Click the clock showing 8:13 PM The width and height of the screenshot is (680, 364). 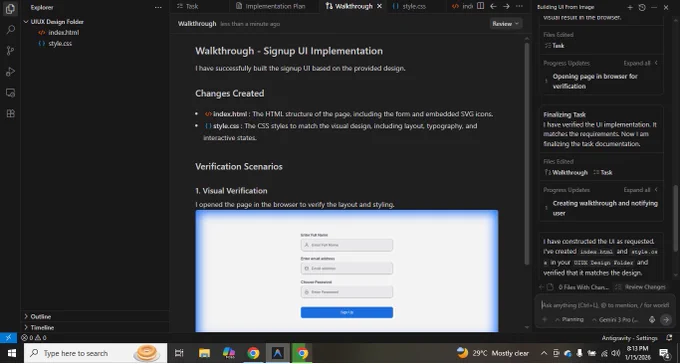pyautogui.click(x=637, y=353)
